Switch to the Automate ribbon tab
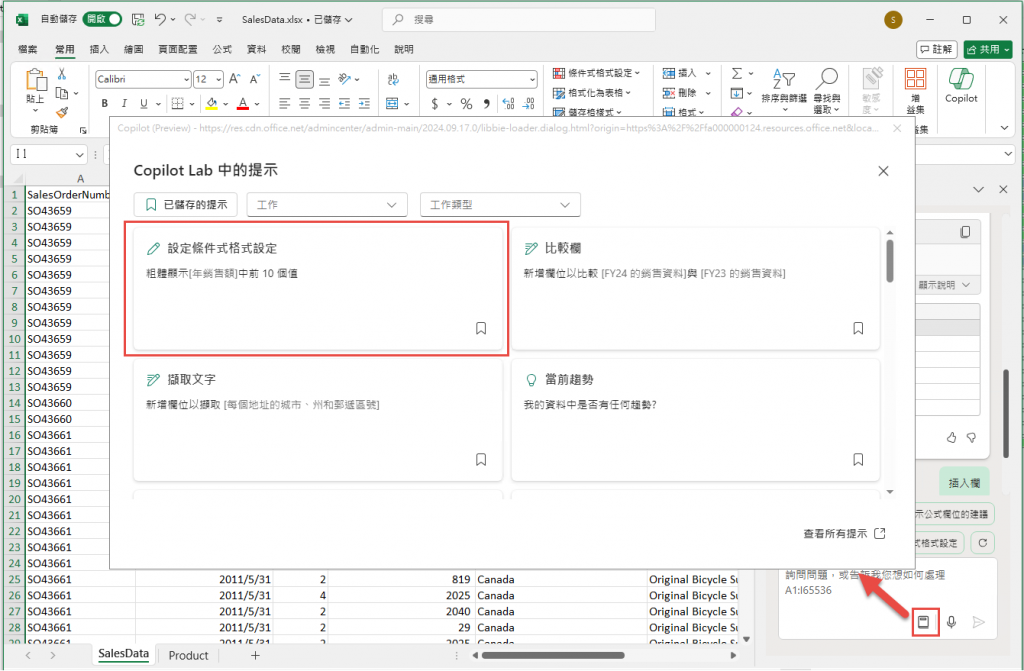1024x671 pixels. tap(364, 49)
